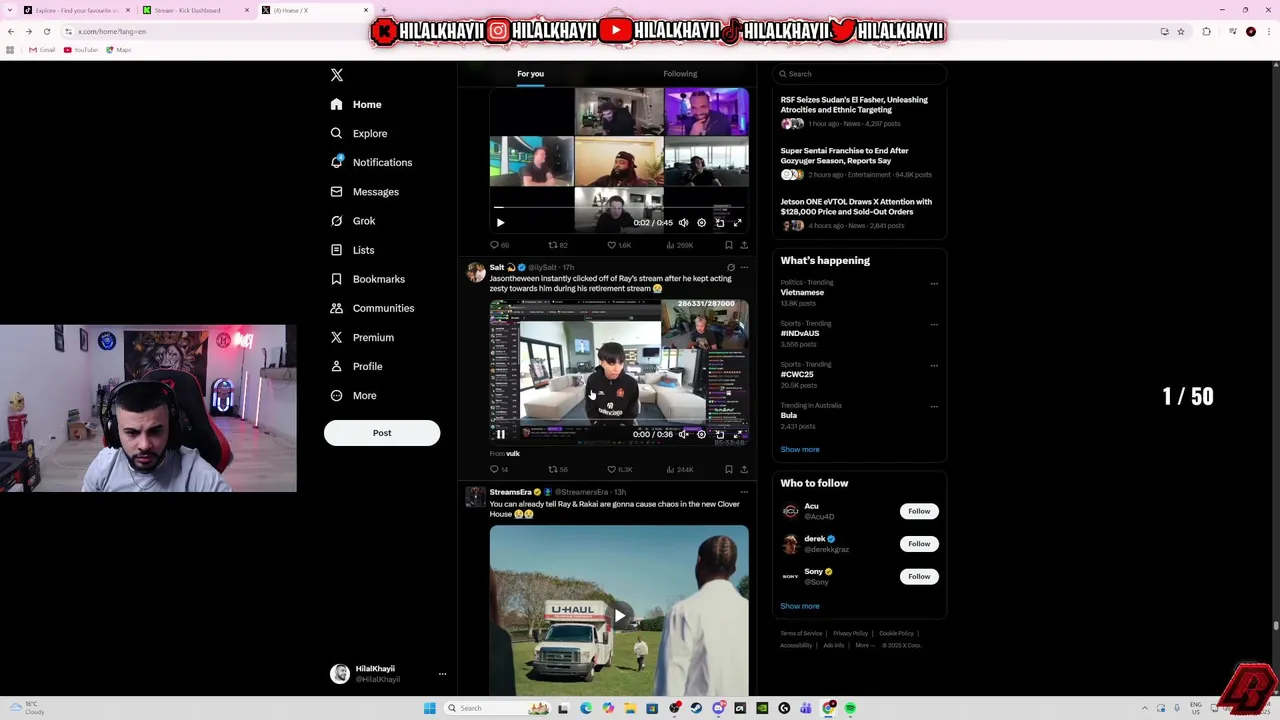Repost the top post with 82 reposts
Image resolution: width=1280 pixels, height=720 pixels.
pos(557,245)
